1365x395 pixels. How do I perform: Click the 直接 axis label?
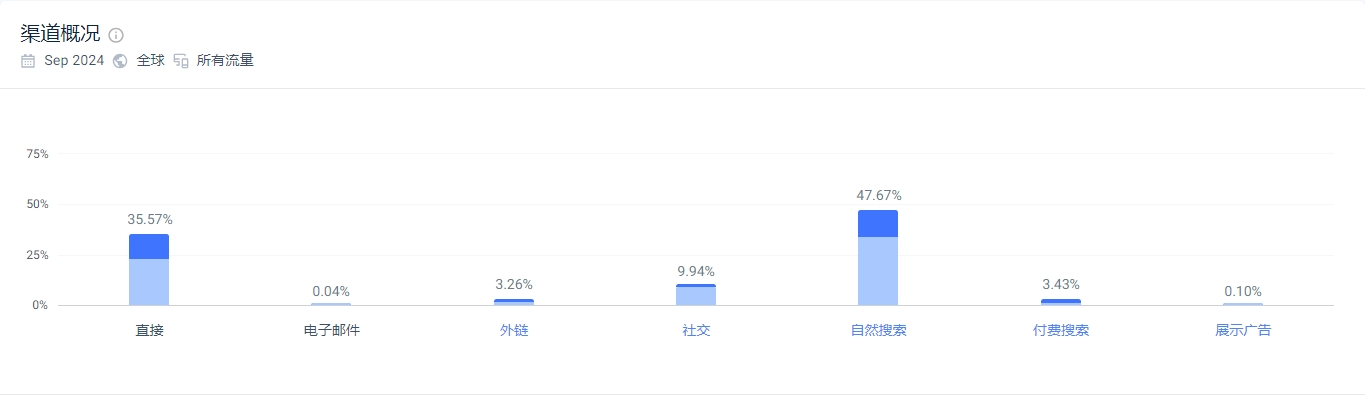149,330
